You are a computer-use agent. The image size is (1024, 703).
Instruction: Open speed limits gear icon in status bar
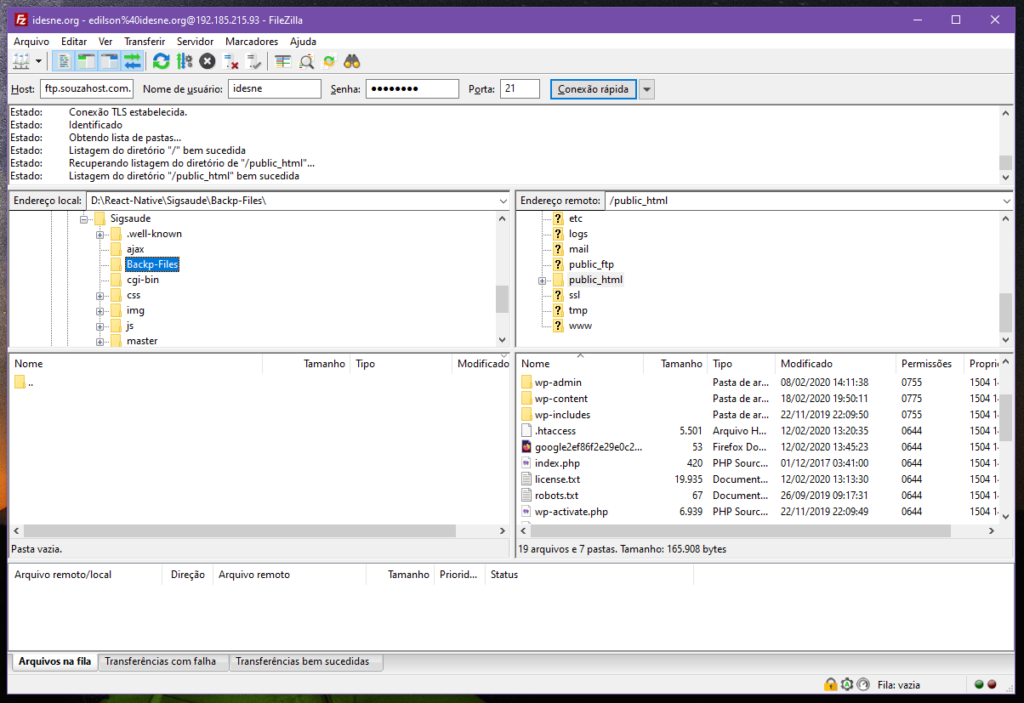(x=847, y=684)
